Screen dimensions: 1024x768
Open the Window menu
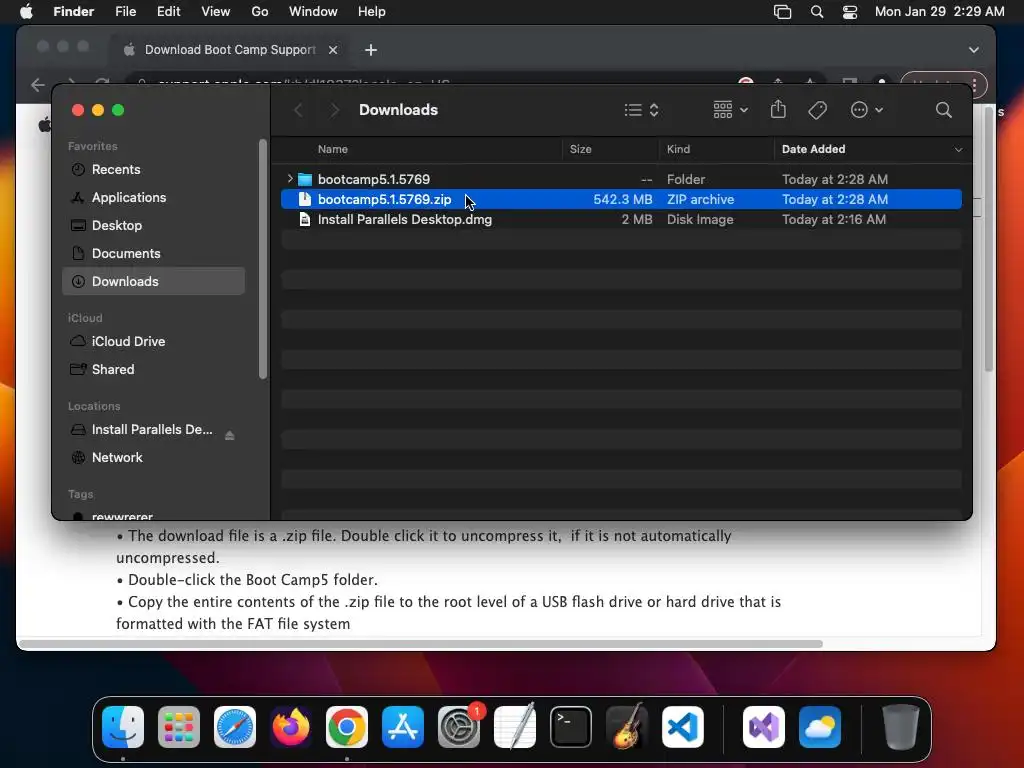(x=313, y=12)
